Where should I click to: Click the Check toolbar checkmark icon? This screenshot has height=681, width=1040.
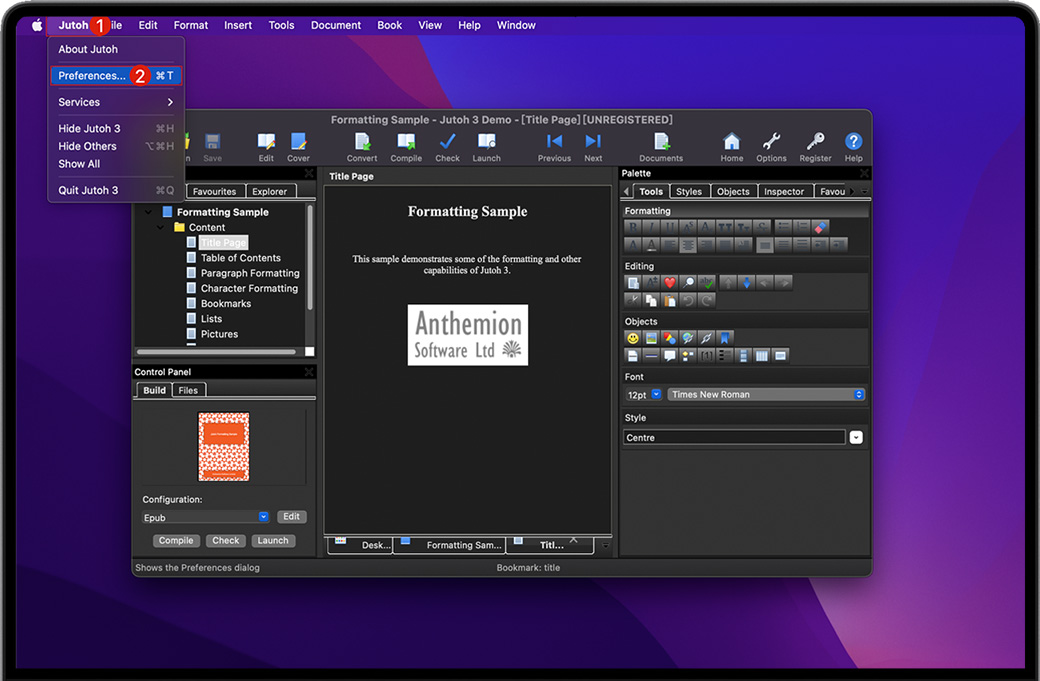click(x=447, y=143)
